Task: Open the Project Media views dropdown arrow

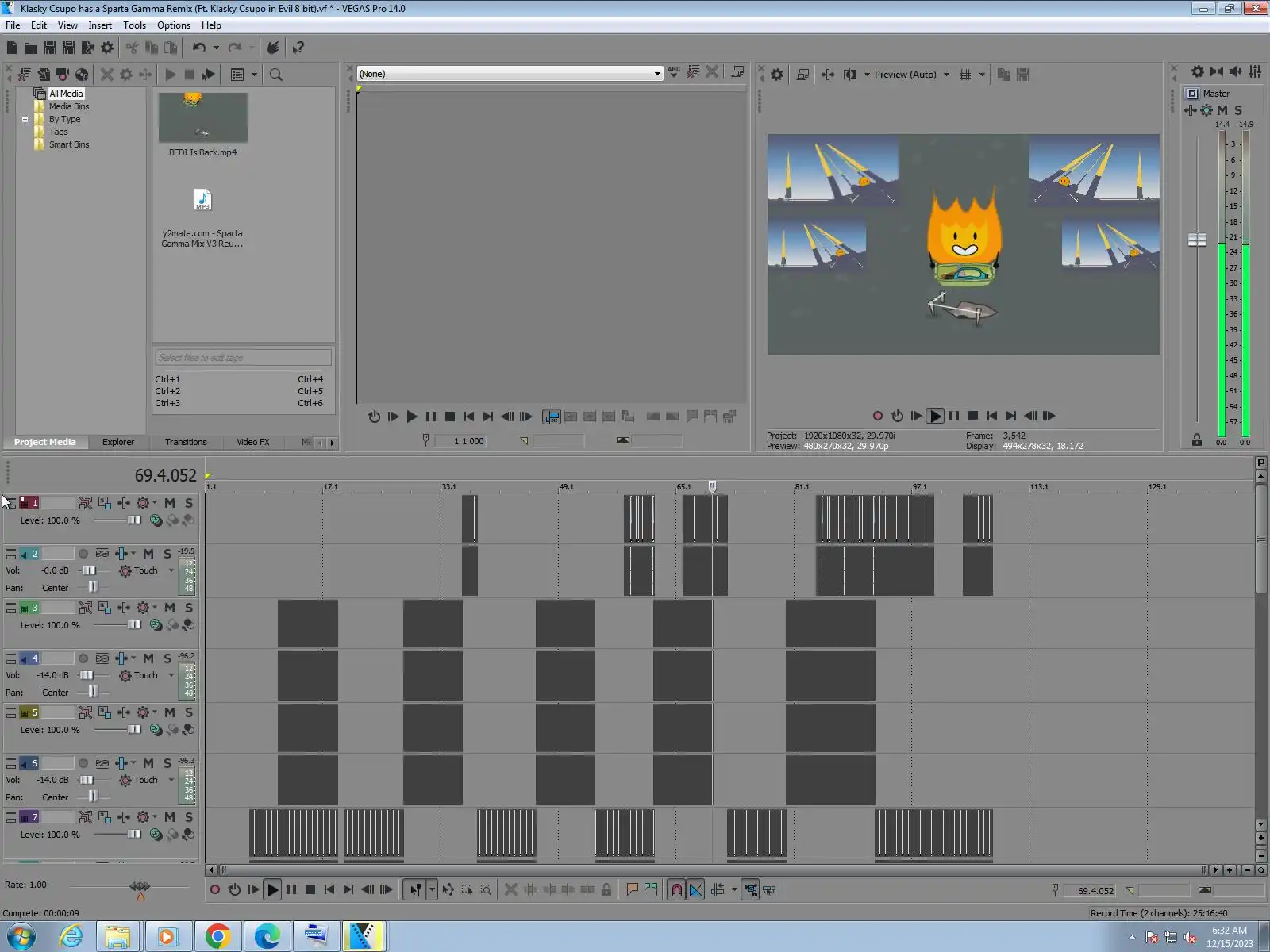Action: pos(254,75)
